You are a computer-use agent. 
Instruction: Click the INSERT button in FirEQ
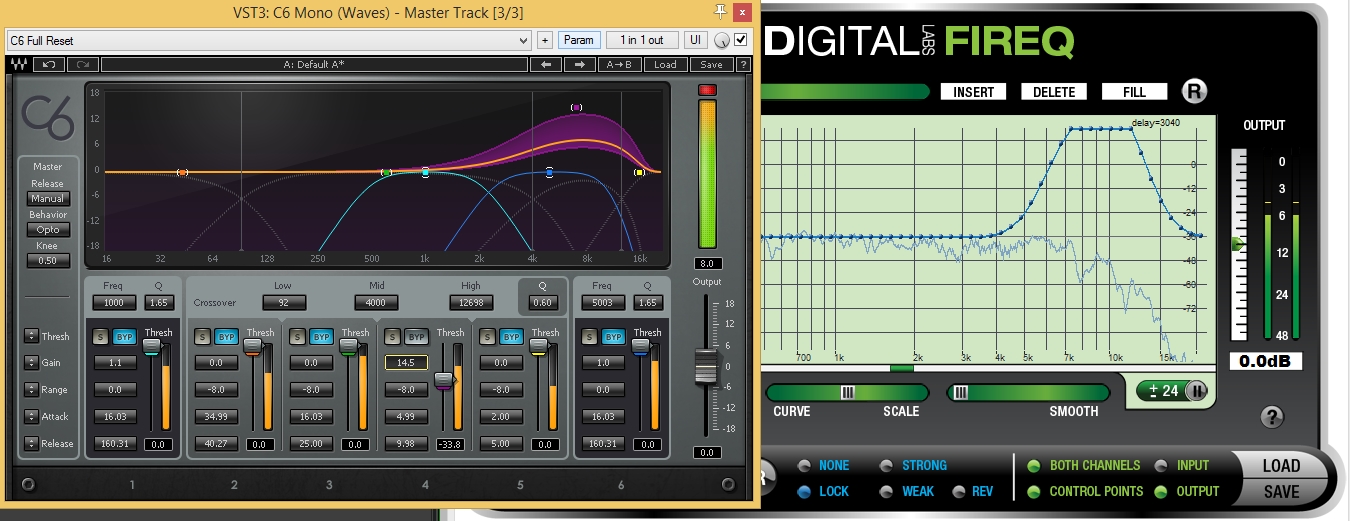click(x=974, y=92)
